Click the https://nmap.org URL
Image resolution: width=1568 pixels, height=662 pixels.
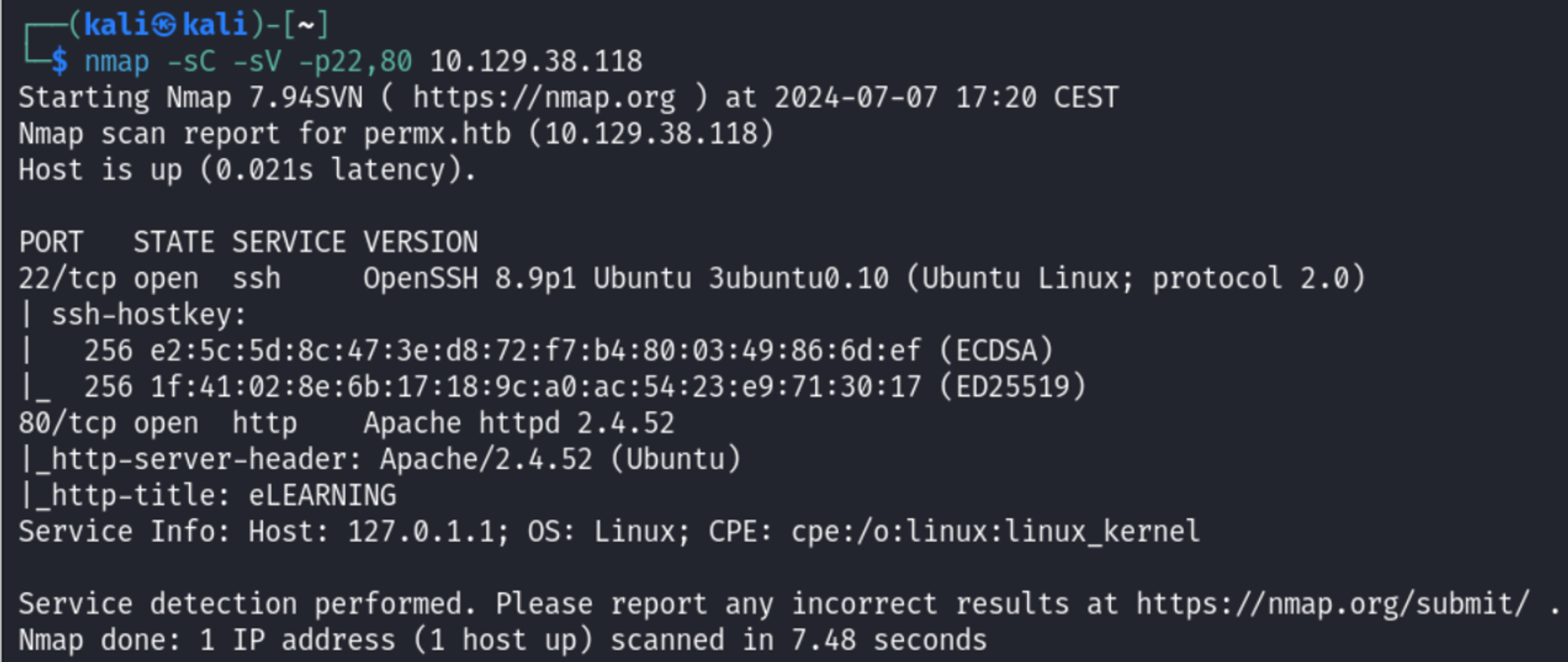[543, 98]
